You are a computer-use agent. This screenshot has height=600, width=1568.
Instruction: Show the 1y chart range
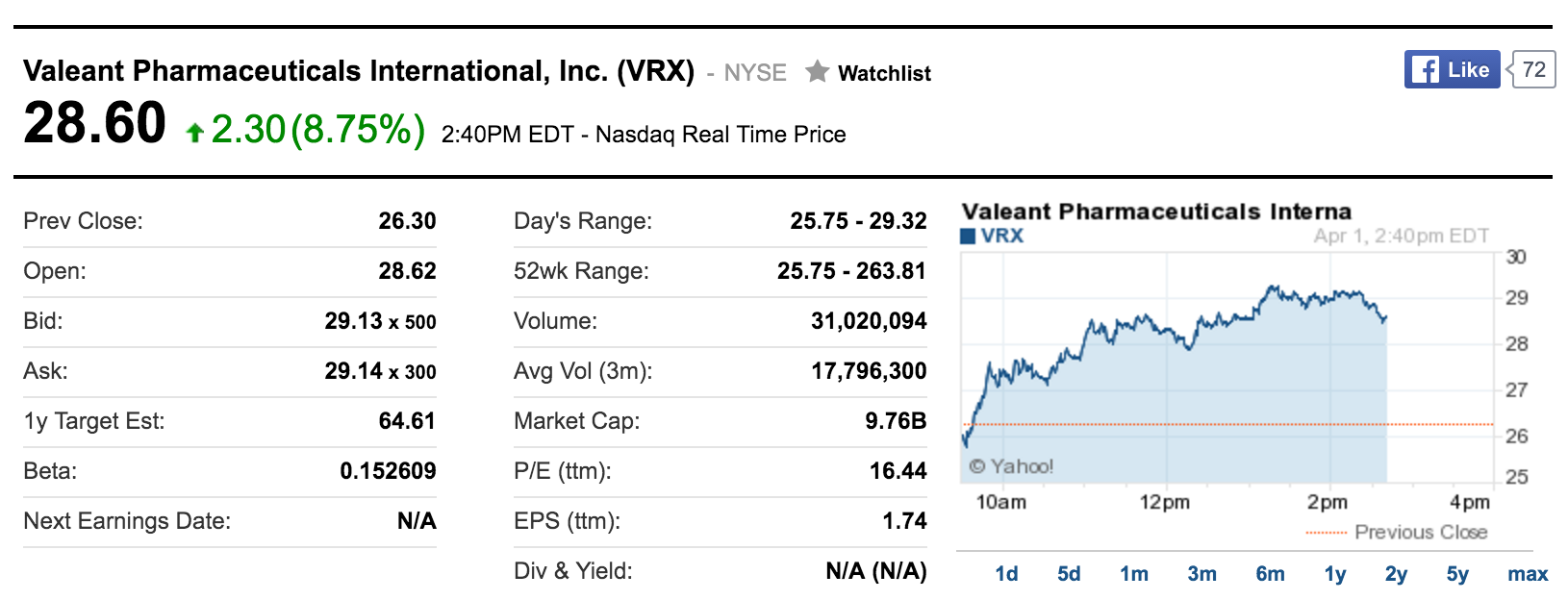pos(1334,574)
